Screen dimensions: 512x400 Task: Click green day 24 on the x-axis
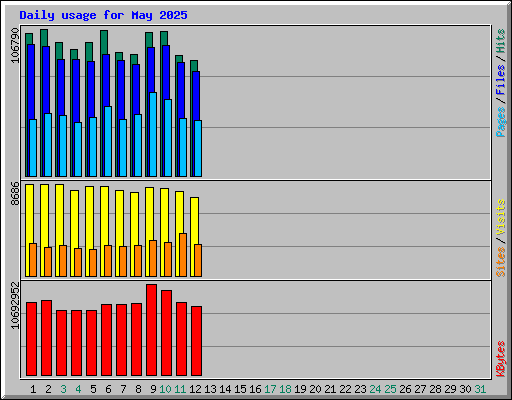click(375, 389)
